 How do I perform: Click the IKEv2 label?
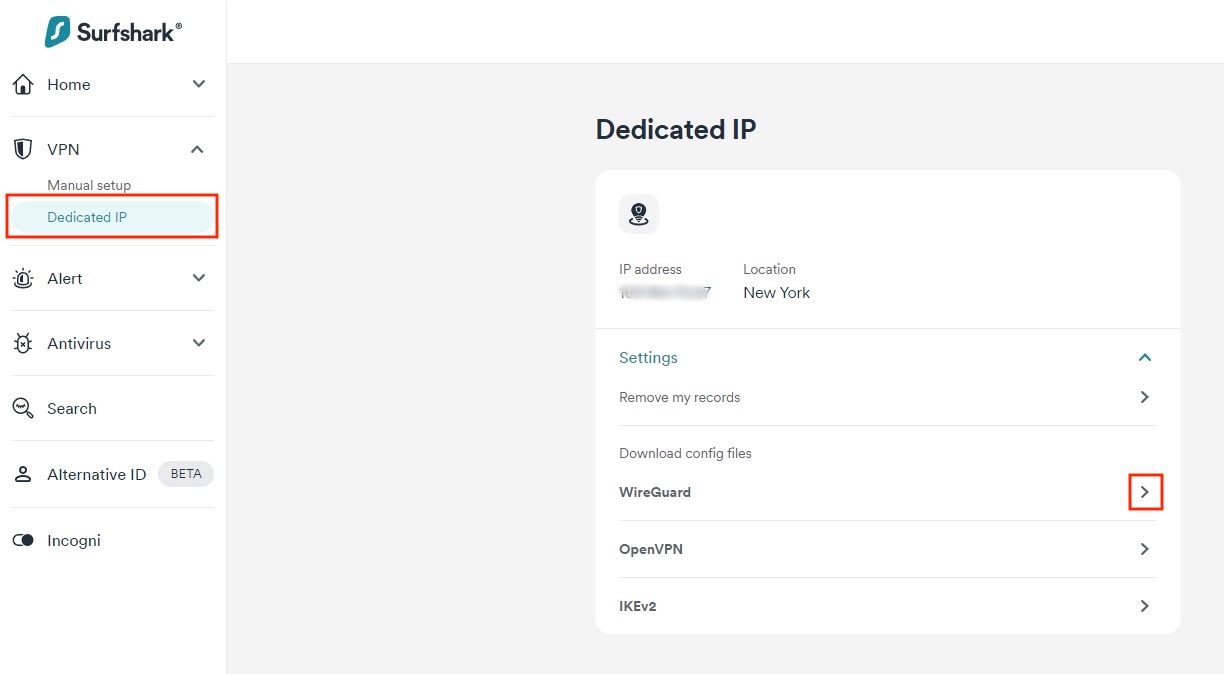tap(638, 606)
